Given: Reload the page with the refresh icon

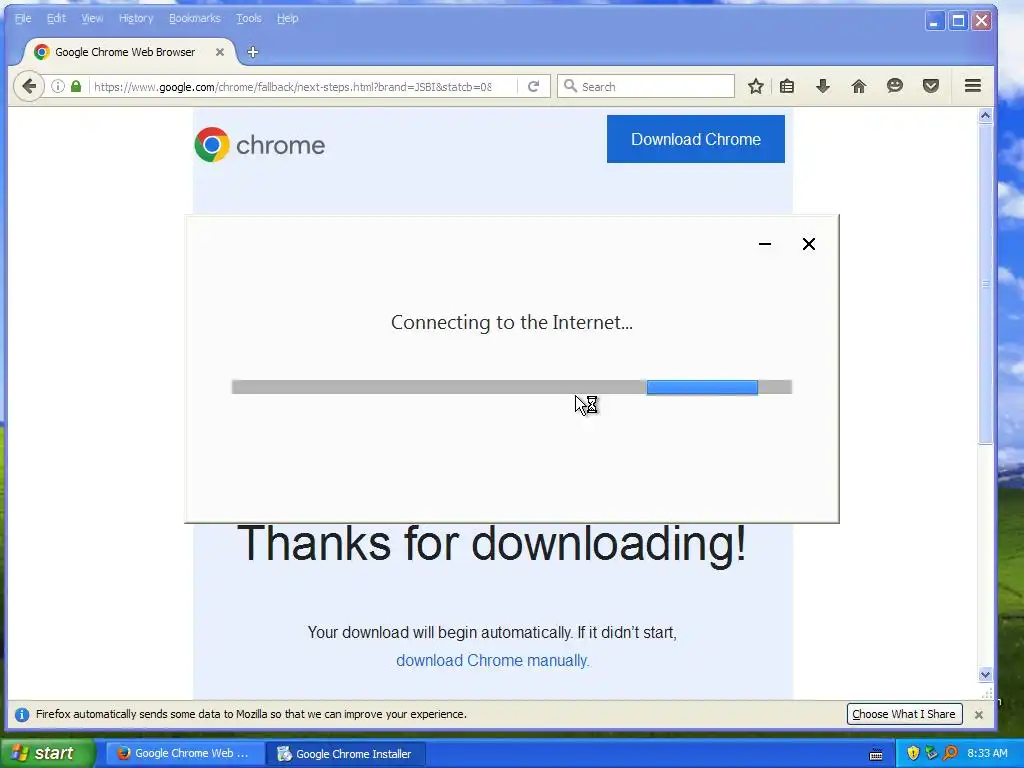Looking at the screenshot, I should point(534,86).
